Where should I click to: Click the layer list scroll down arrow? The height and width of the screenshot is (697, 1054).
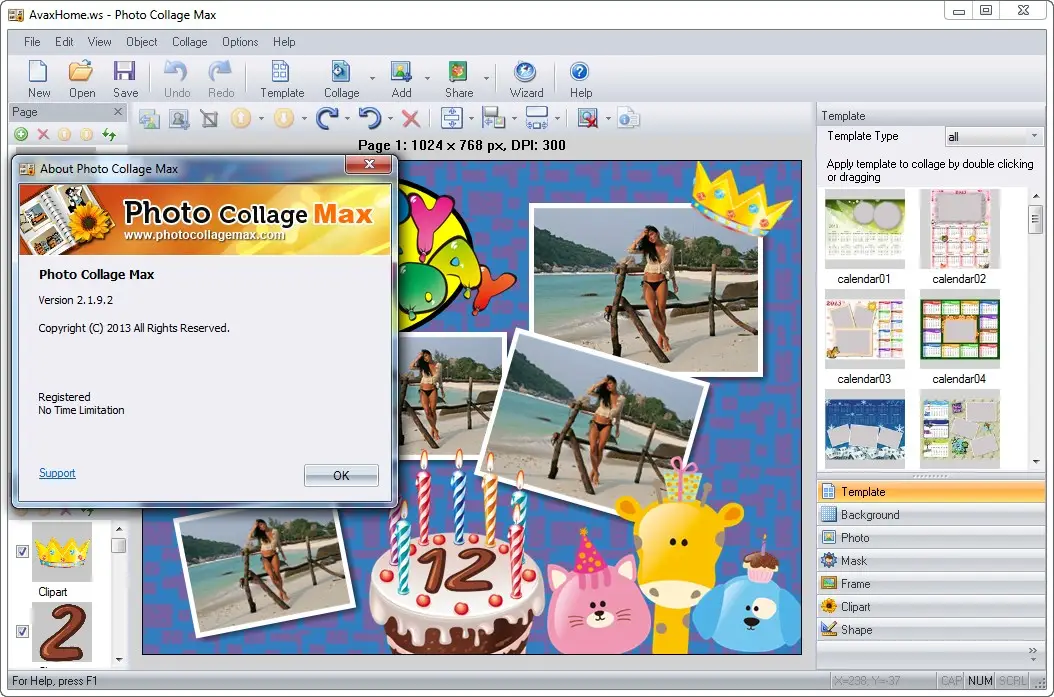click(x=119, y=659)
